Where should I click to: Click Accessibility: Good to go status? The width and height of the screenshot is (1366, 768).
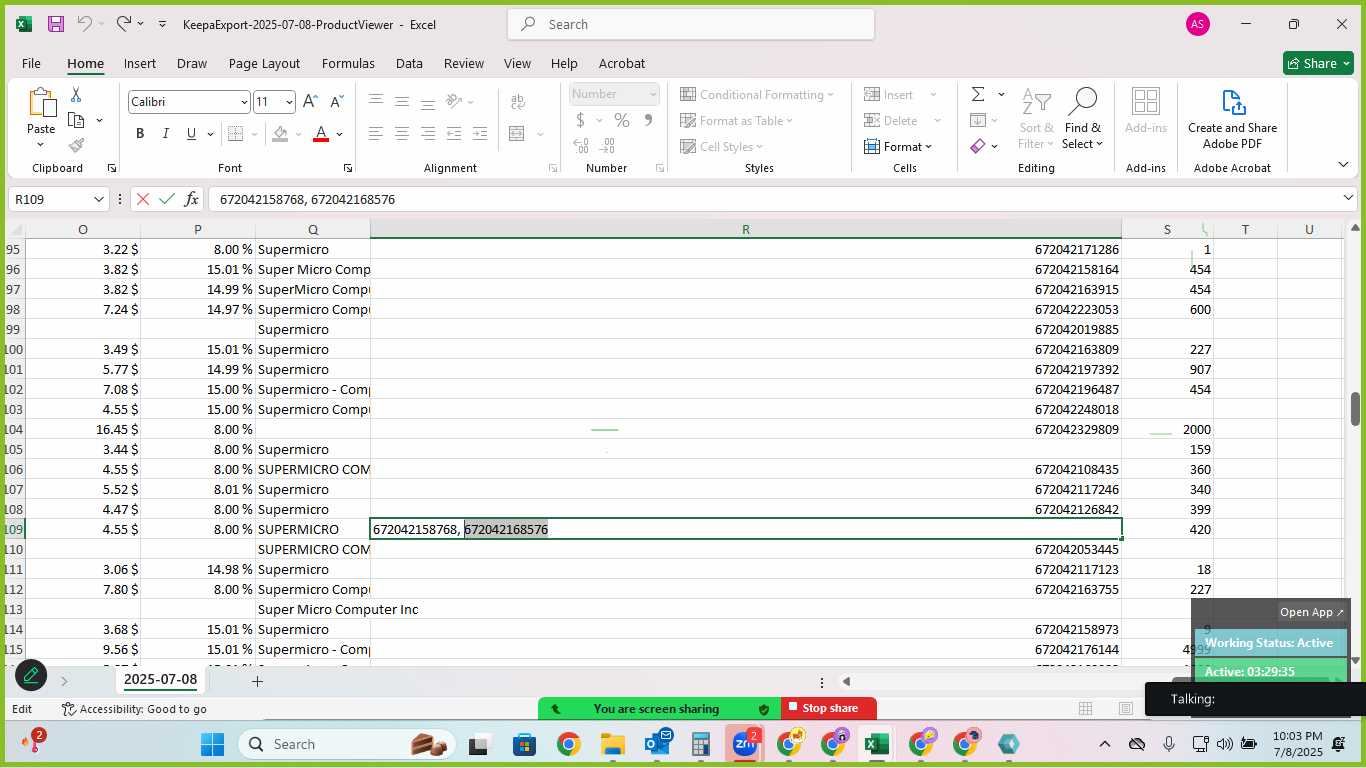pos(134,709)
